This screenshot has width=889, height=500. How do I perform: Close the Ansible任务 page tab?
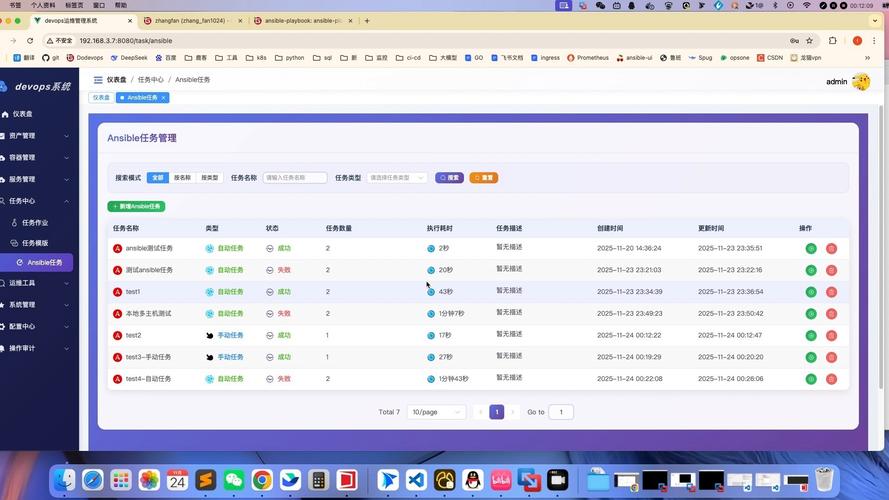click(163, 98)
